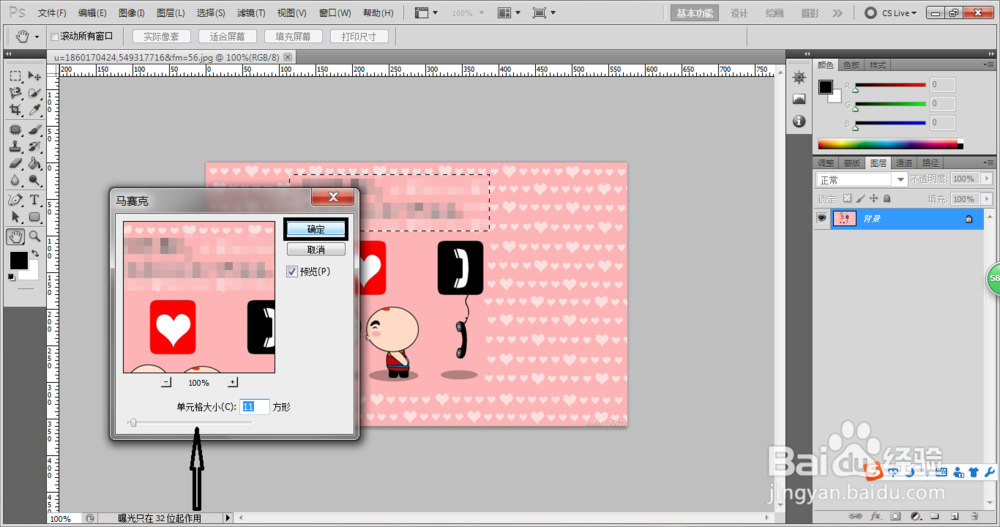
Task: Select the History Brush tool
Action: (34, 146)
